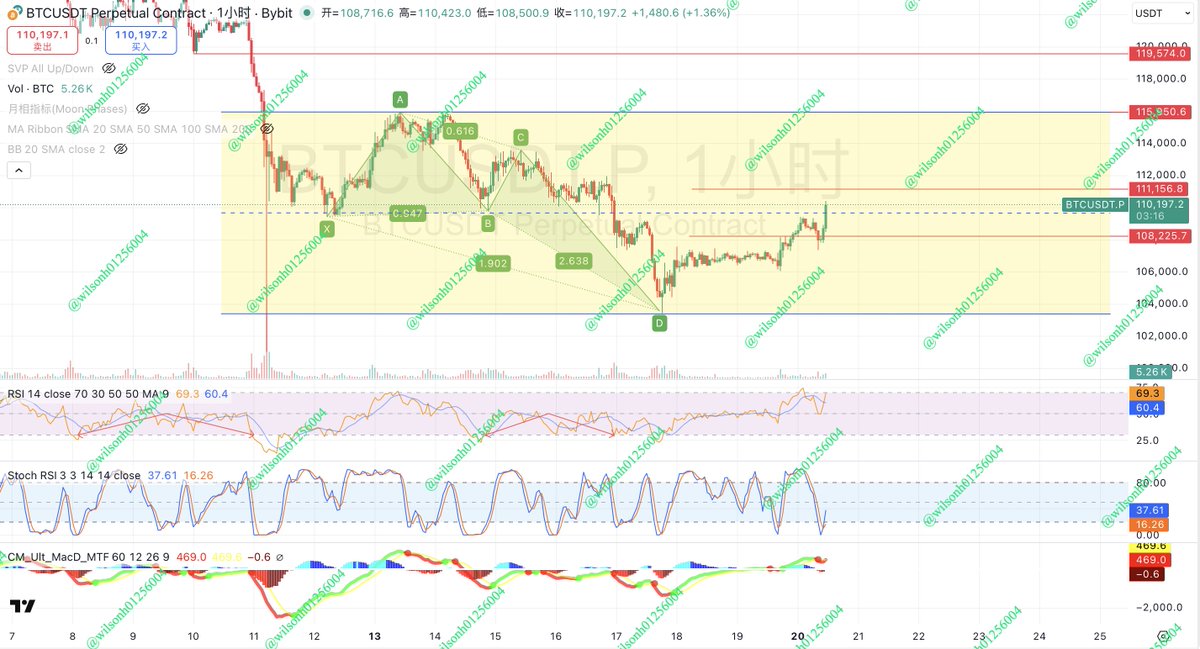
Task: Click the 108,225.7 price line label
Action: tap(1160, 236)
